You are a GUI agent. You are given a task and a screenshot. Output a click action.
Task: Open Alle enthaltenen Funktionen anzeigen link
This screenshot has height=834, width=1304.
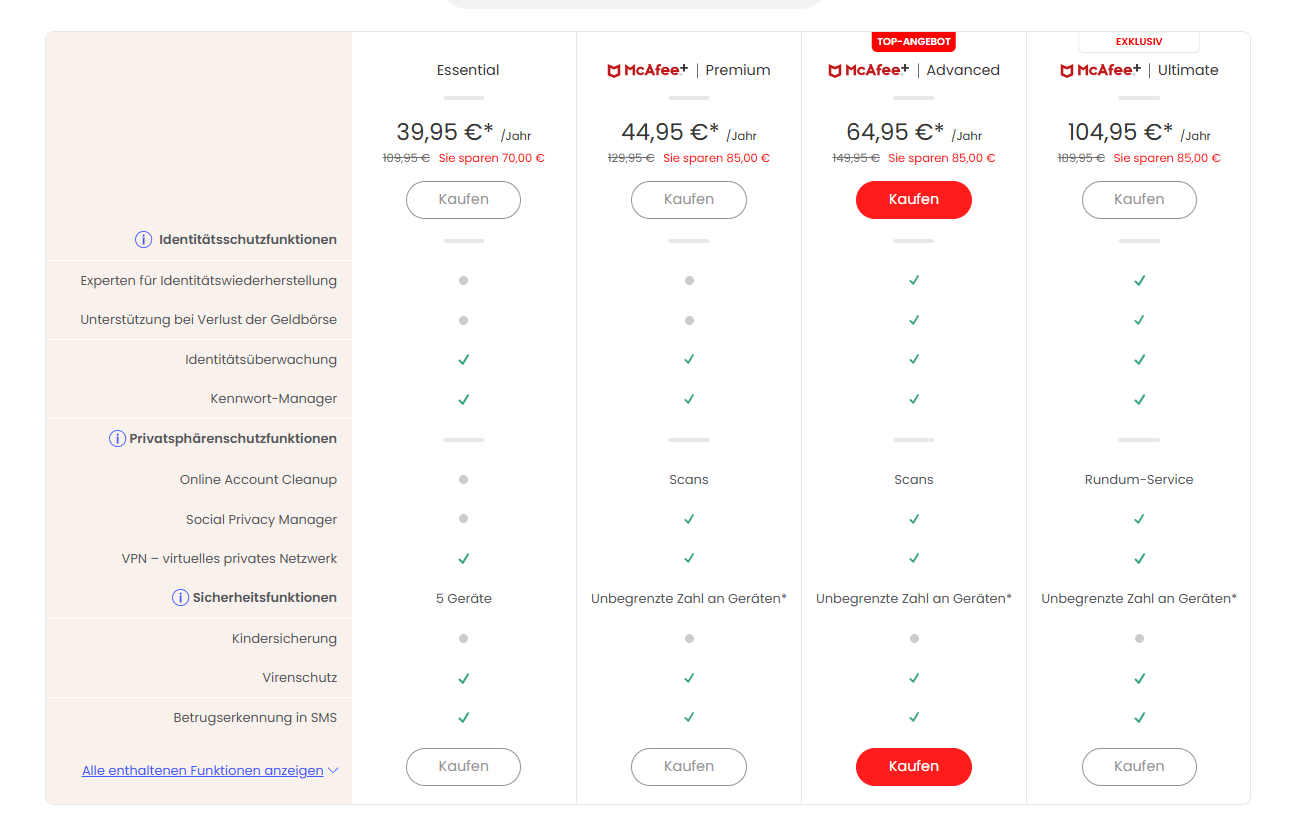203,771
